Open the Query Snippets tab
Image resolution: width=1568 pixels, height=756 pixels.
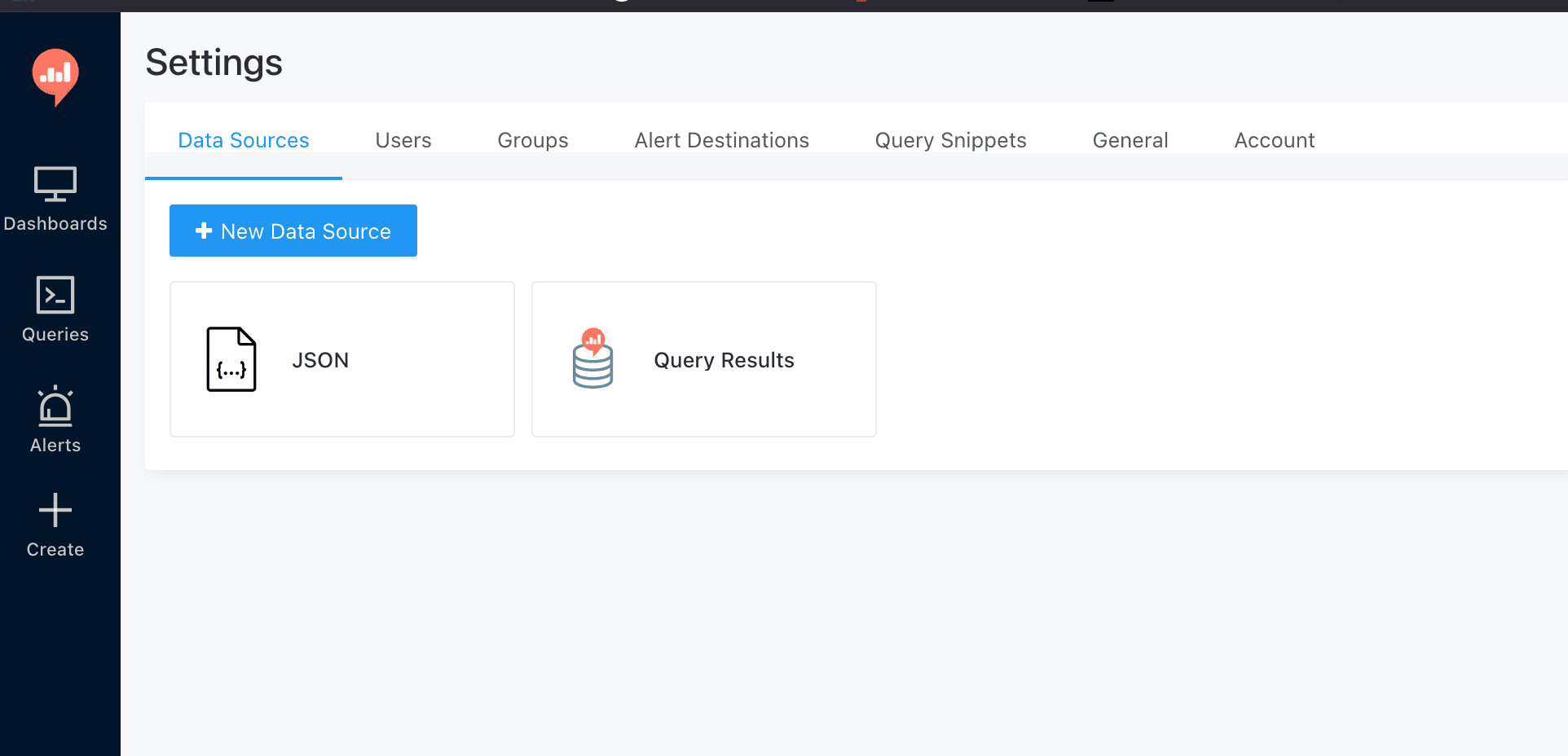pos(949,140)
